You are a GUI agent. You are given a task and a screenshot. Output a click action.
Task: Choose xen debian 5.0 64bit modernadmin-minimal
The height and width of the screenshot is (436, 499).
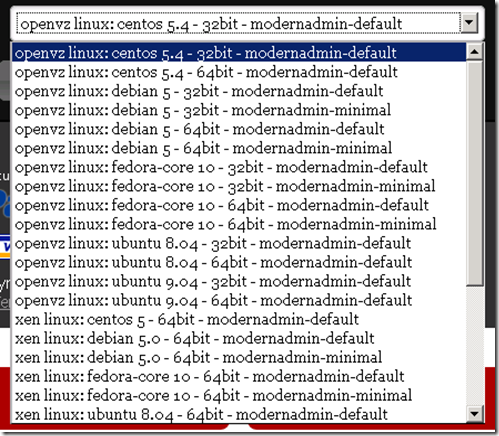239,357
